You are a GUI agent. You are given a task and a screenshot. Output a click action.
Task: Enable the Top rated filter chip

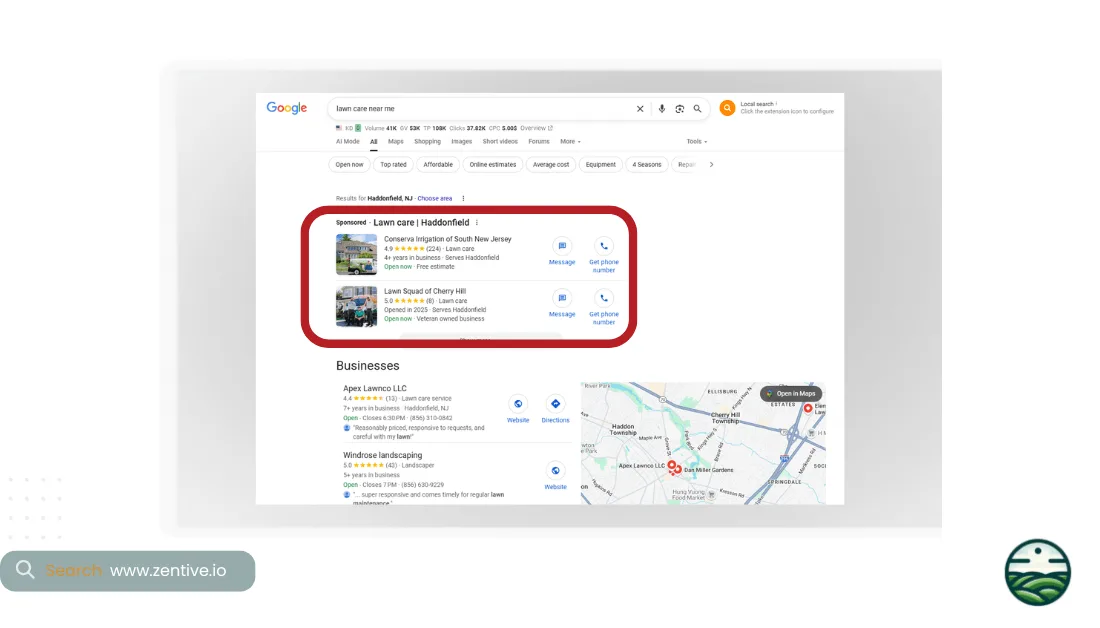[x=394, y=164]
